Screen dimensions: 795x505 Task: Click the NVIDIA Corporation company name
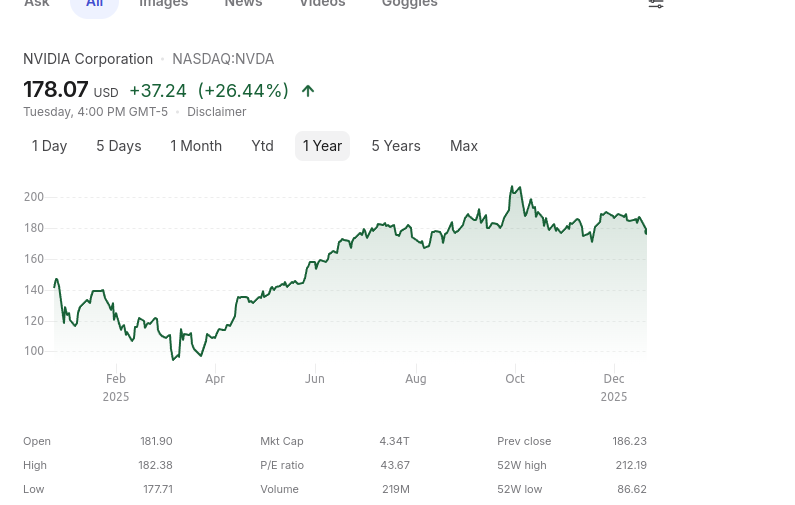[88, 59]
